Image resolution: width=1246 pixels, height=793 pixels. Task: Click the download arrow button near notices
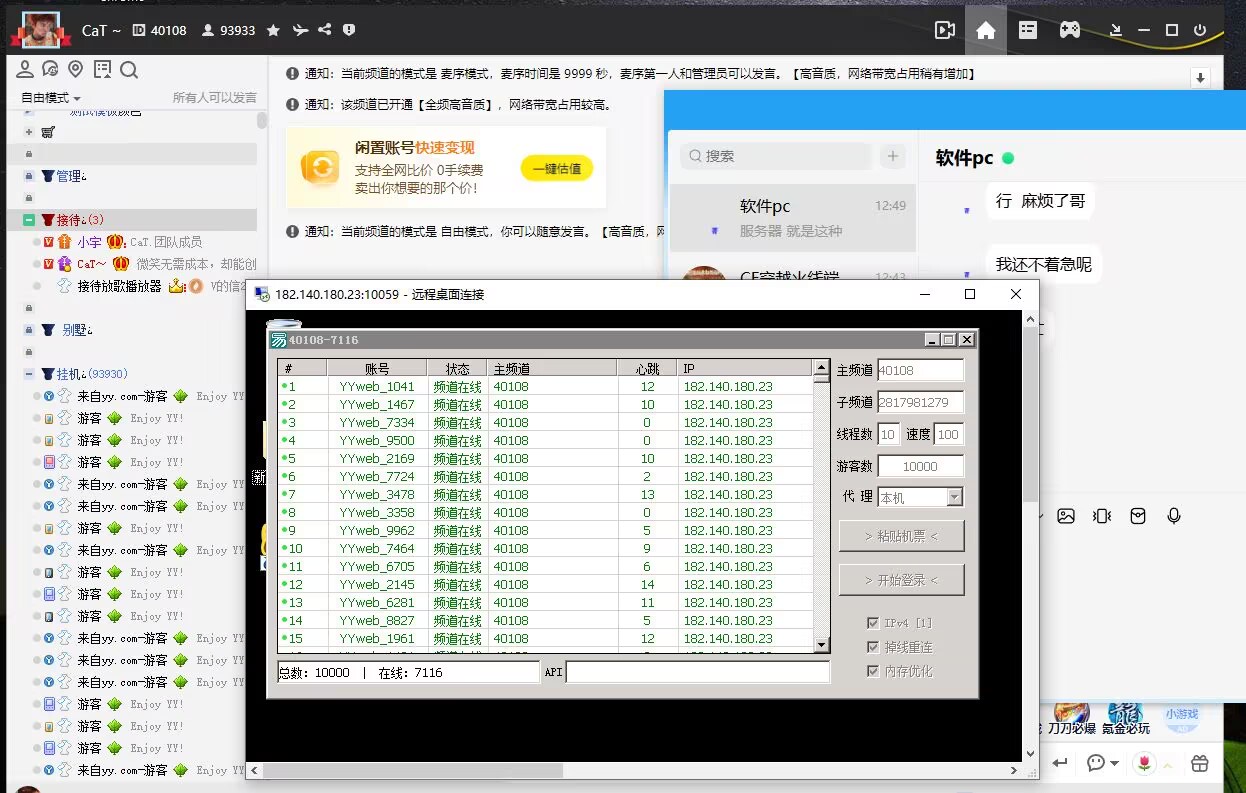(x=1201, y=78)
